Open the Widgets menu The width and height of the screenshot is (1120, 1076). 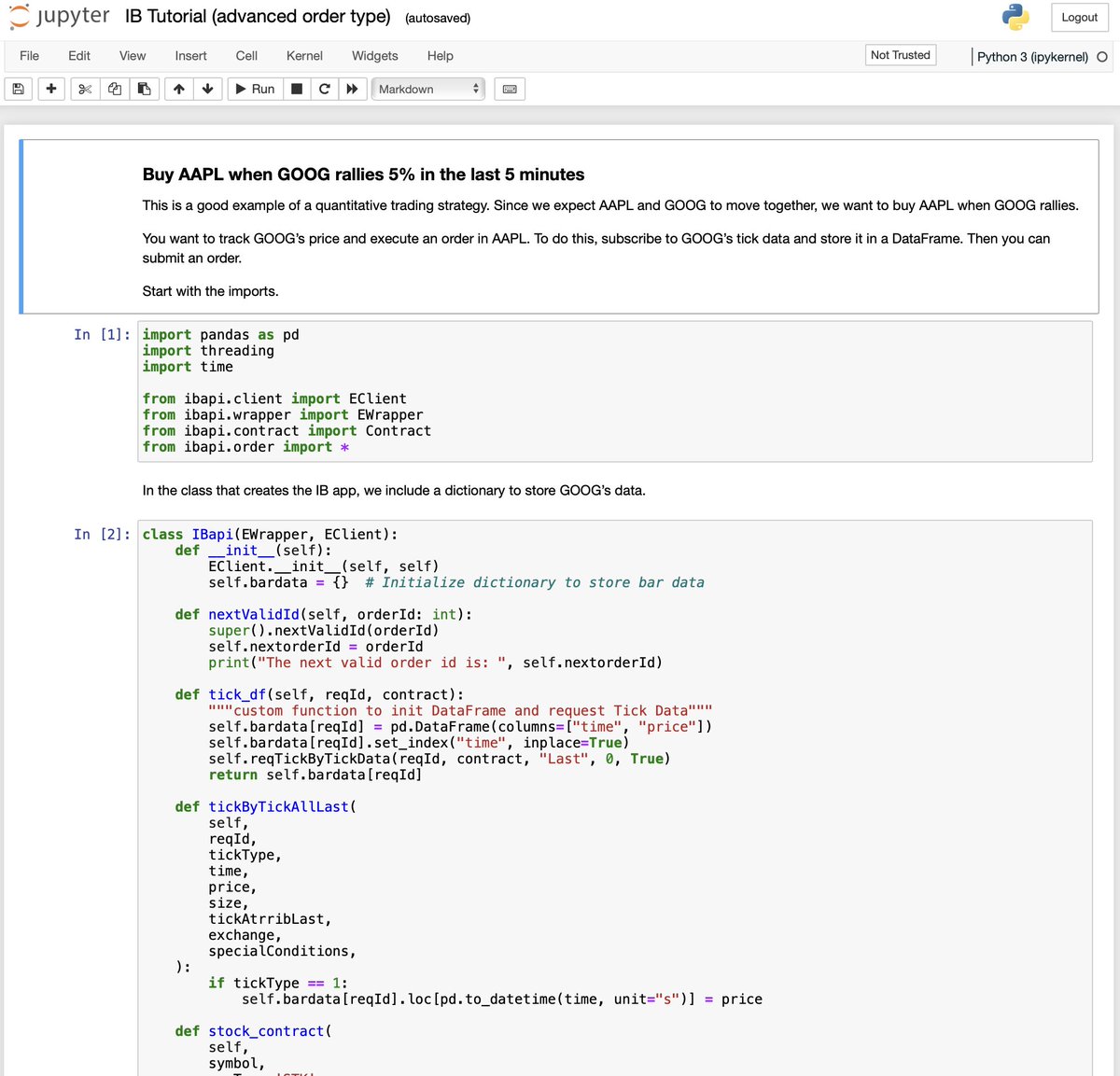375,56
